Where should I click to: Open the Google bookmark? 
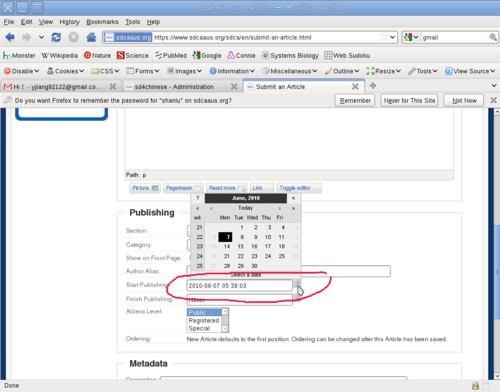tap(207, 55)
